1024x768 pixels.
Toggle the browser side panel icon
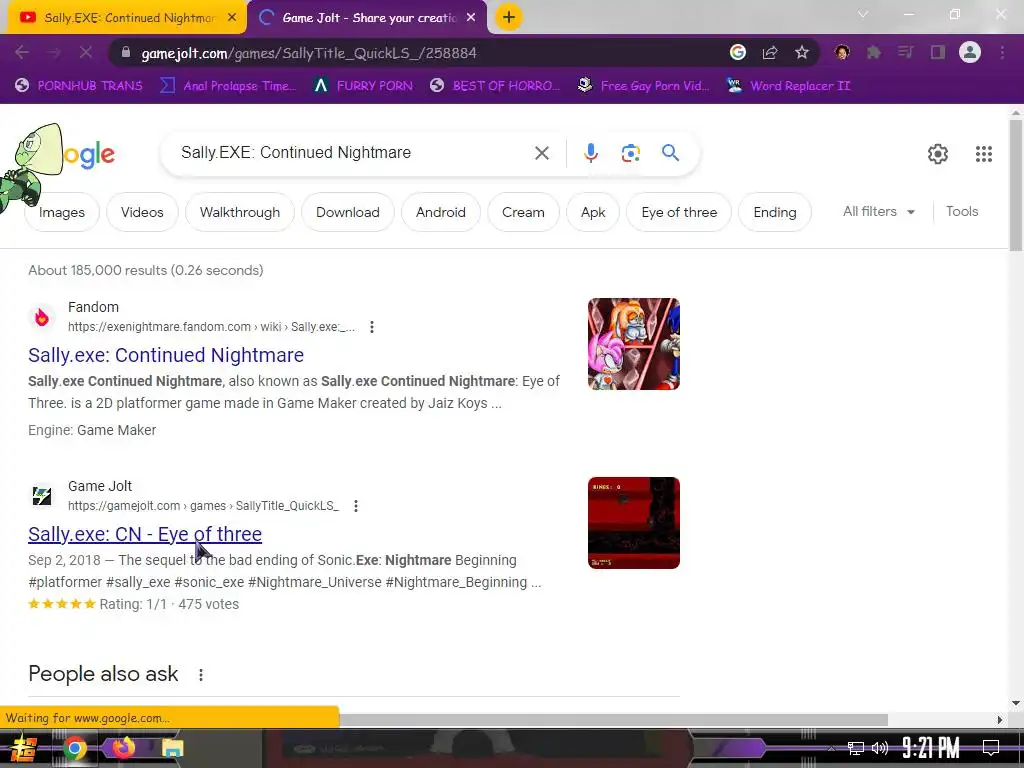938,52
